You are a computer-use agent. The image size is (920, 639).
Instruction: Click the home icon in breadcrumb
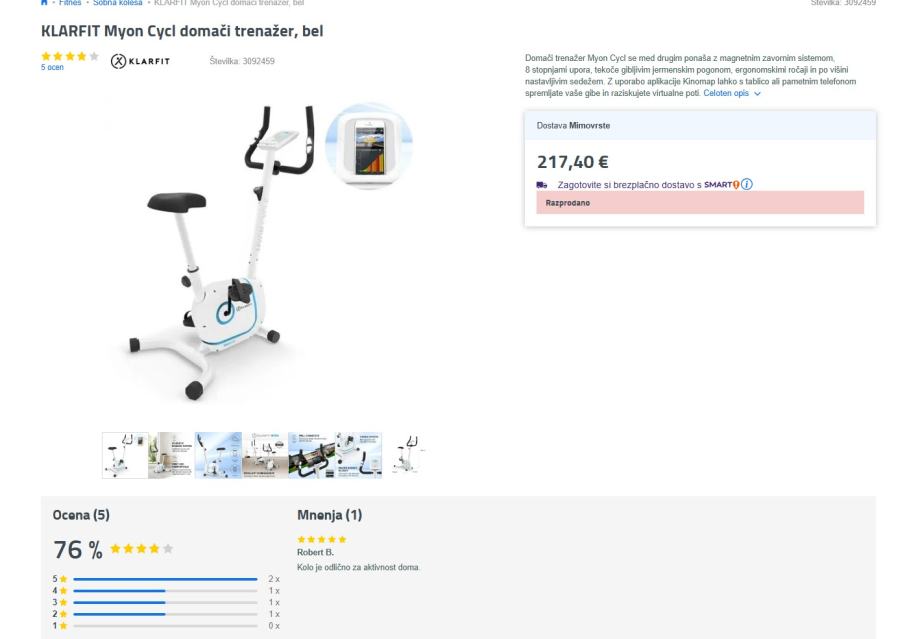pos(44,3)
